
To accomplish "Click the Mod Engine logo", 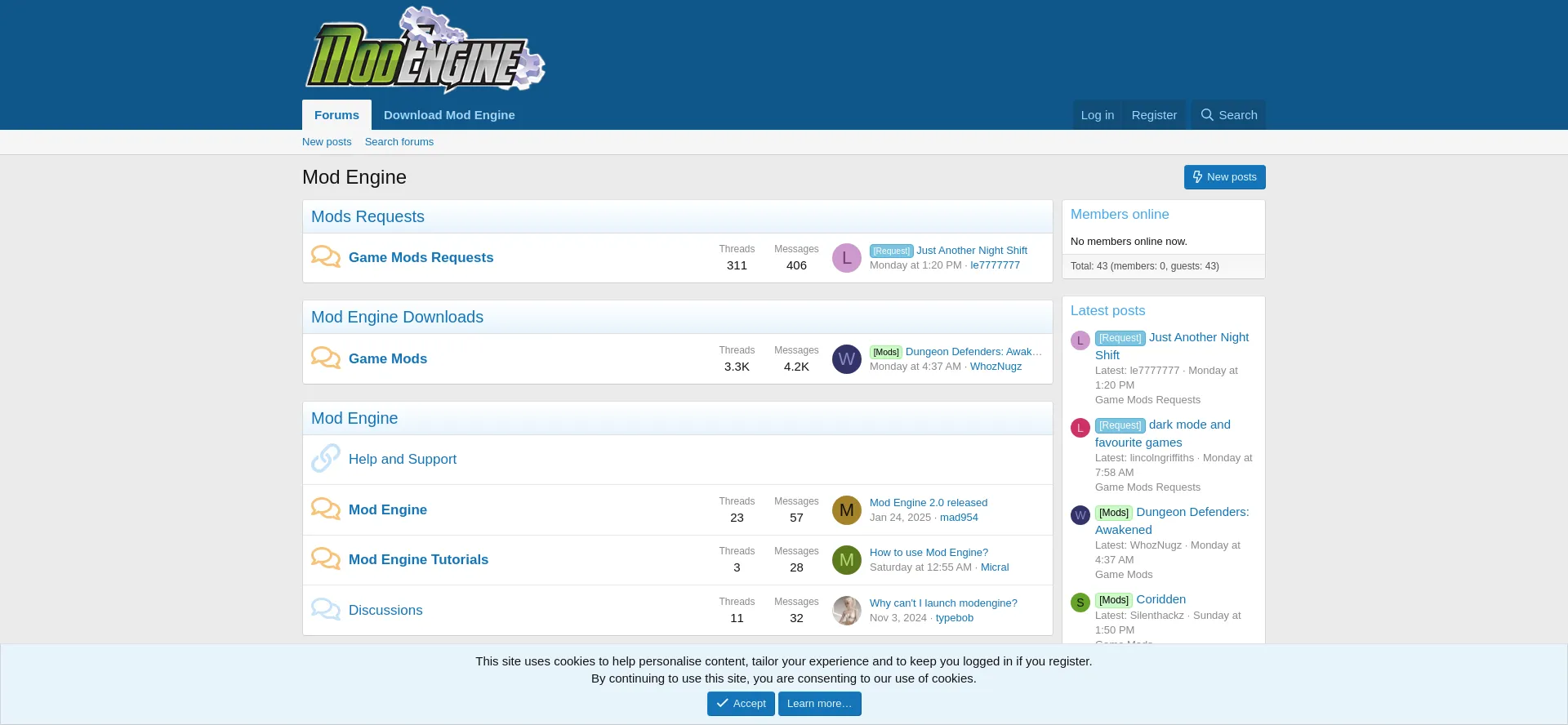I will [425, 51].
